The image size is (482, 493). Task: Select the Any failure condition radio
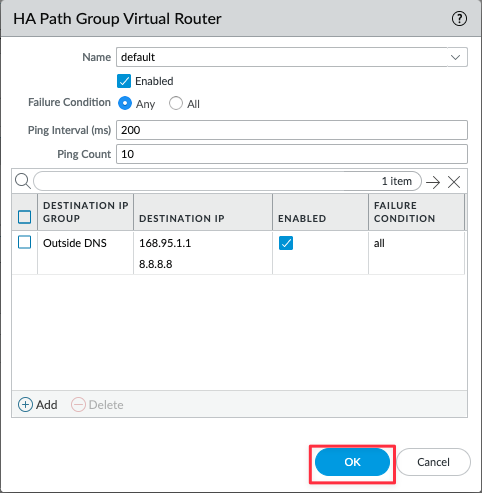[125, 103]
